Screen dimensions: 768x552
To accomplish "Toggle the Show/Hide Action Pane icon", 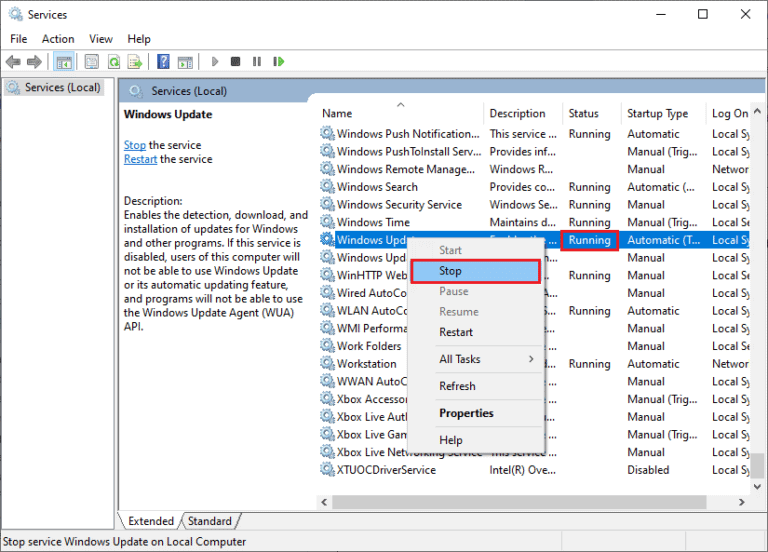I will 185,62.
